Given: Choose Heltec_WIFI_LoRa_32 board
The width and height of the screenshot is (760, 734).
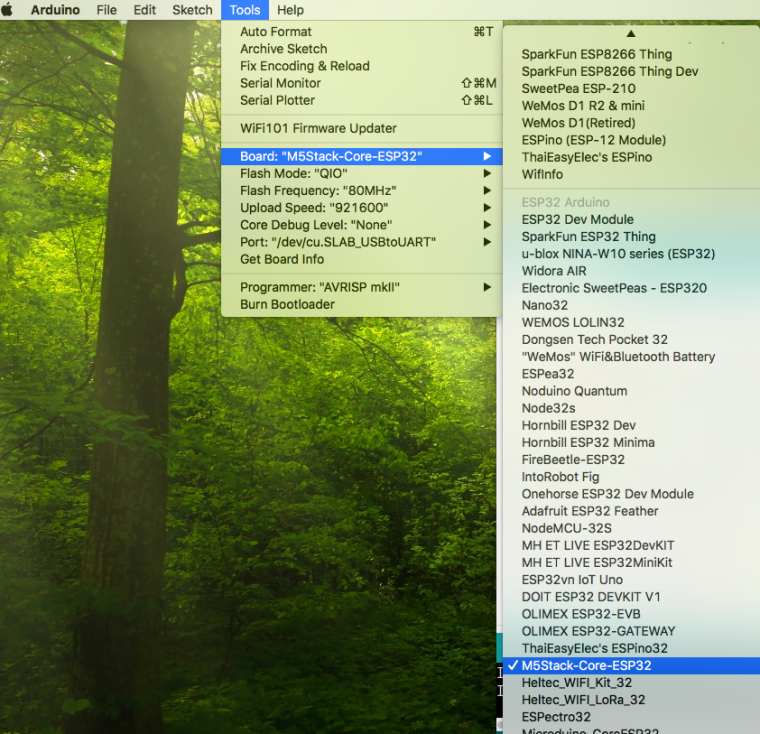Looking at the screenshot, I should 632,700.
